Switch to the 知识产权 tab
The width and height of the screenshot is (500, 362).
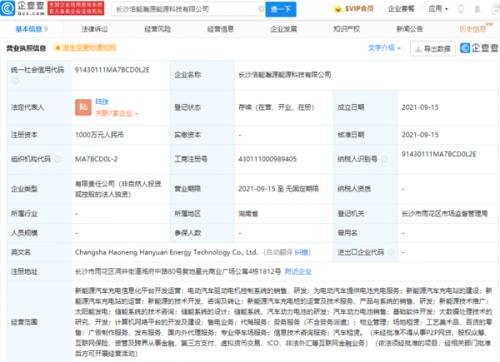click(347, 29)
